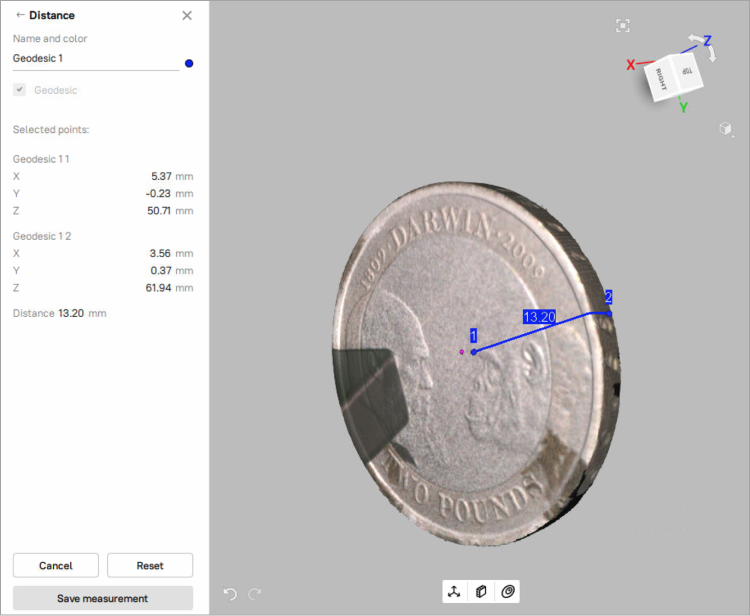Close the Distance panel
Image resolution: width=750 pixels, height=616 pixels.
coord(187,16)
